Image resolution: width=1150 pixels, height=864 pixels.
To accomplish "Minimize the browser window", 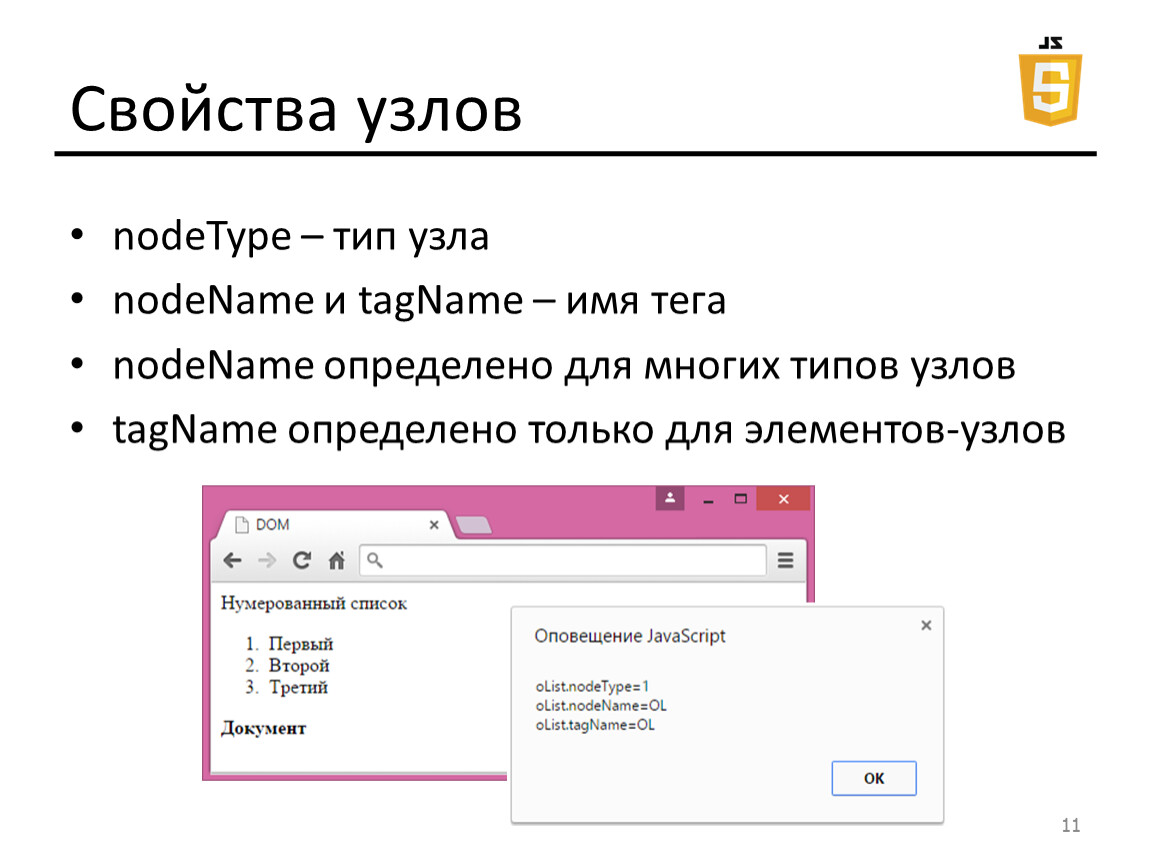I will click(708, 499).
